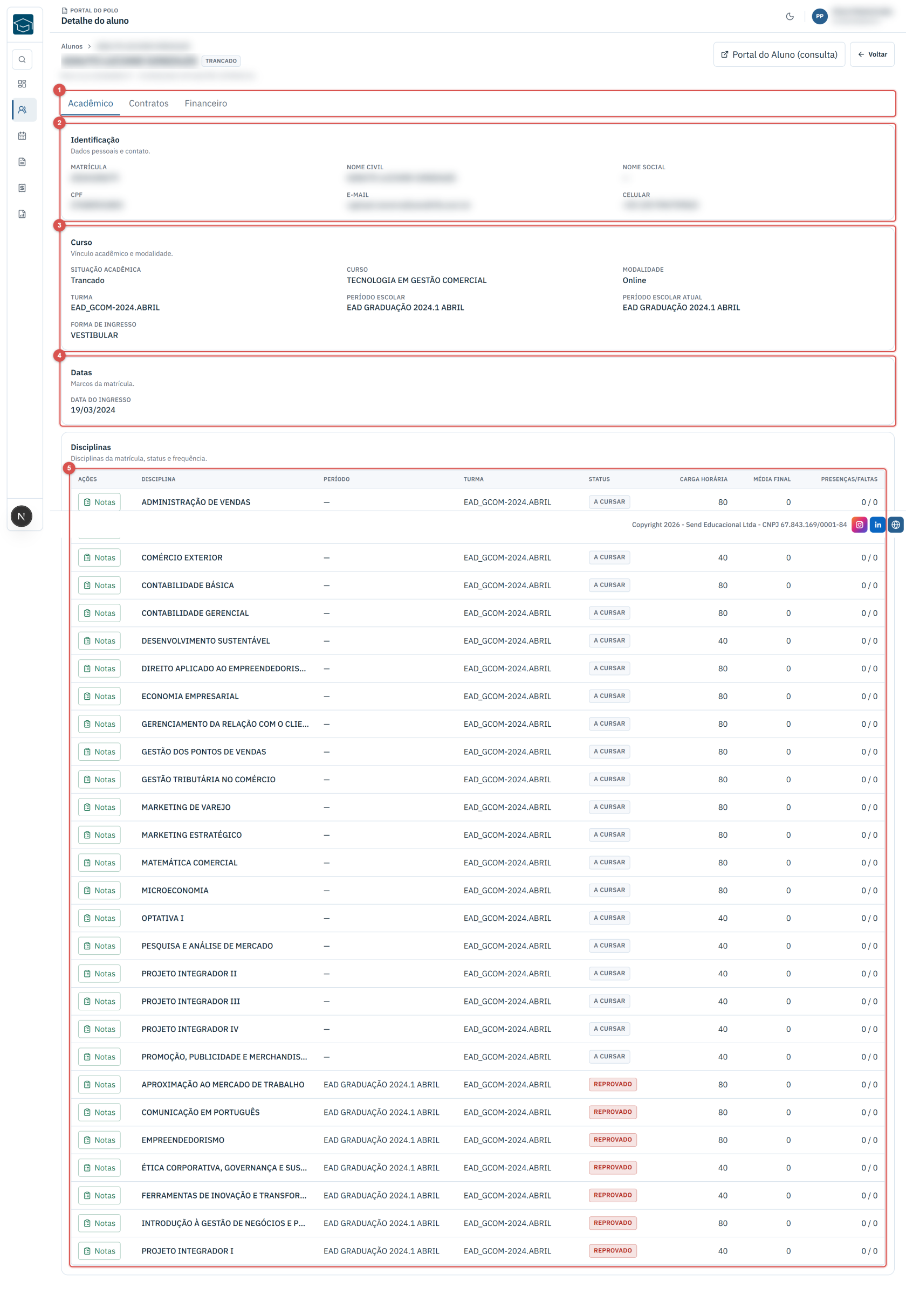Open Notas for PROJETO INTEGRADOR IV
The width and height of the screenshot is (906, 1316).
pyautogui.click(x=99, y=1030)
